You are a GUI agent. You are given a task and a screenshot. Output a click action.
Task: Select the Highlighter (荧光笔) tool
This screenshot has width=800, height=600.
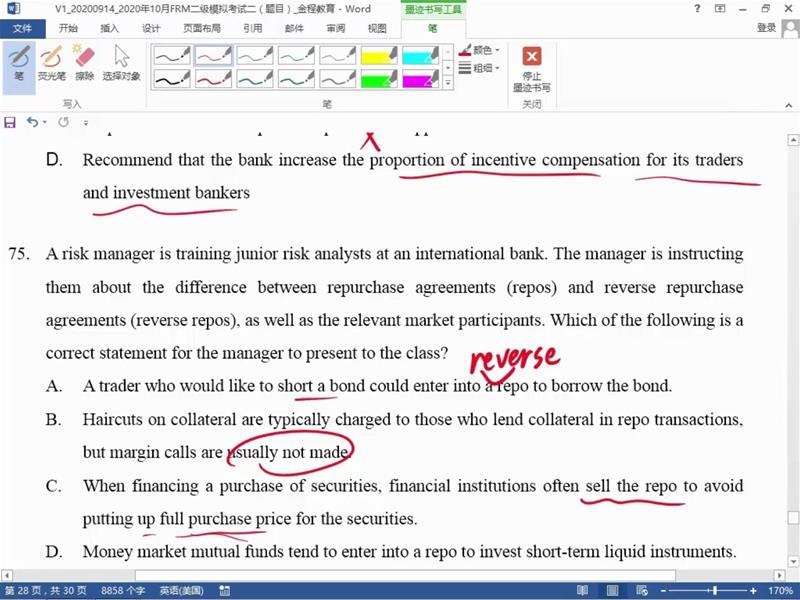(x=51, y=63)
